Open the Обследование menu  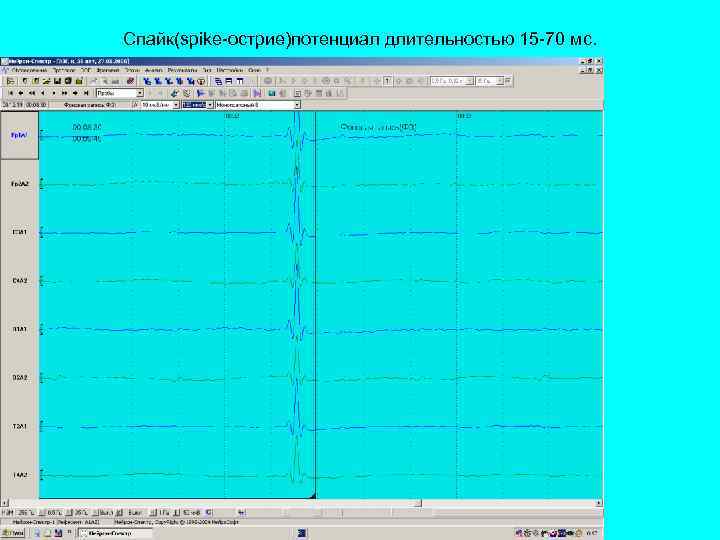pyautogui.click(x=29, y=70)
